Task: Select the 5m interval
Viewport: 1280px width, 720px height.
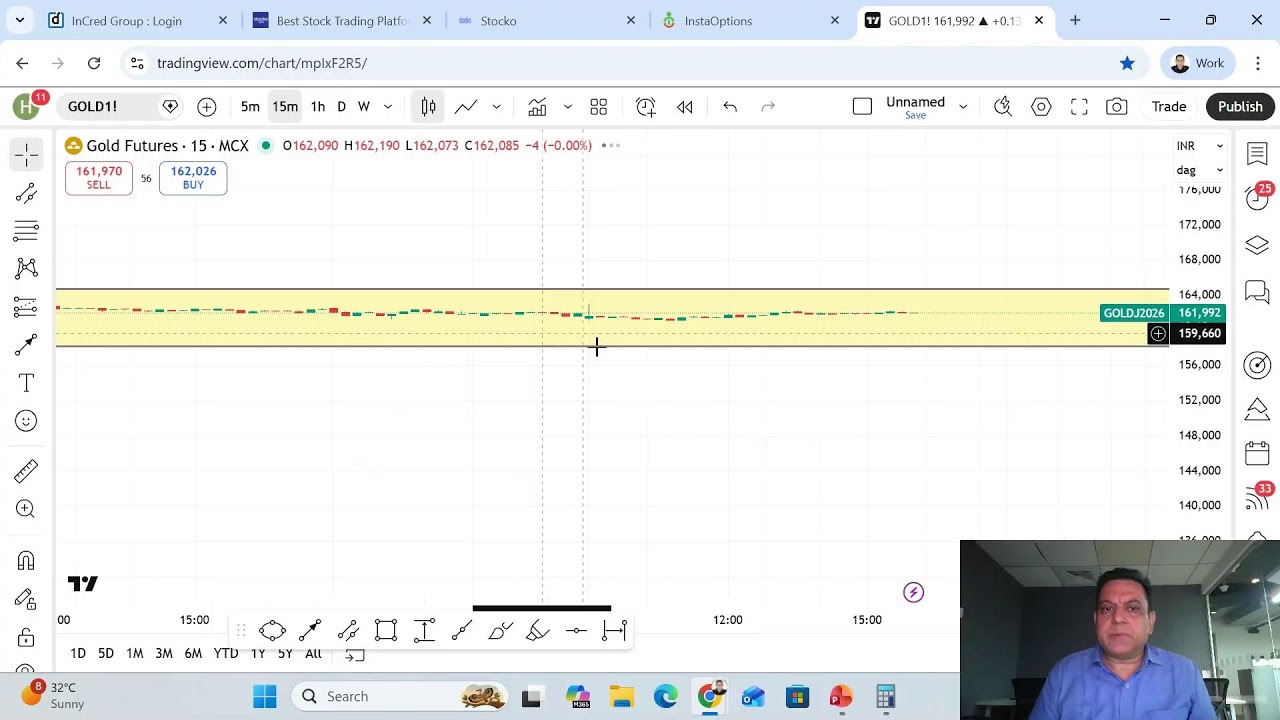Action: click(250, 107)
